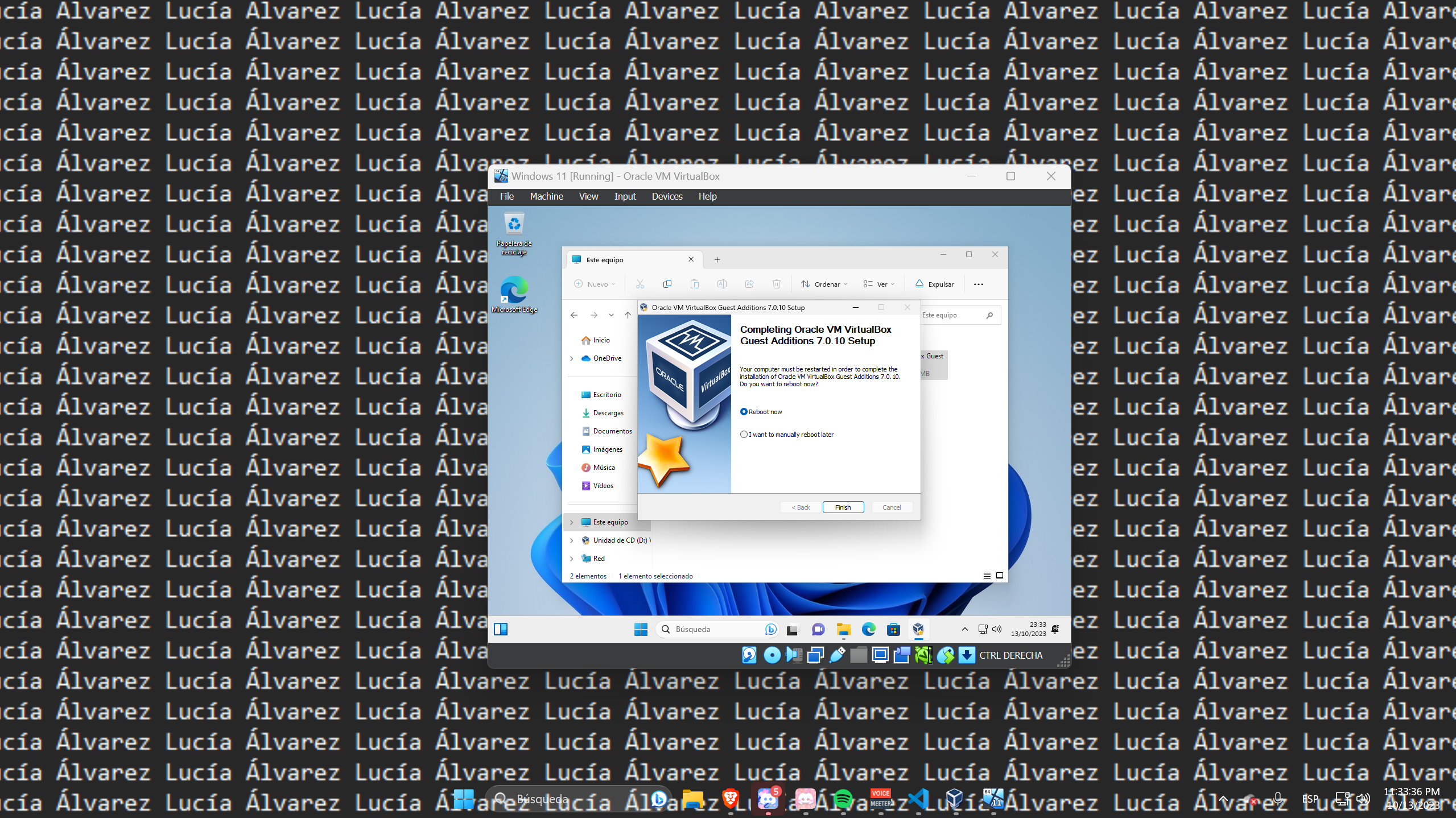Viewport: 1456px width, 818px height.
Task: Click the delete trash icon in the Explorer toolbar
Action: click(777, 284)
